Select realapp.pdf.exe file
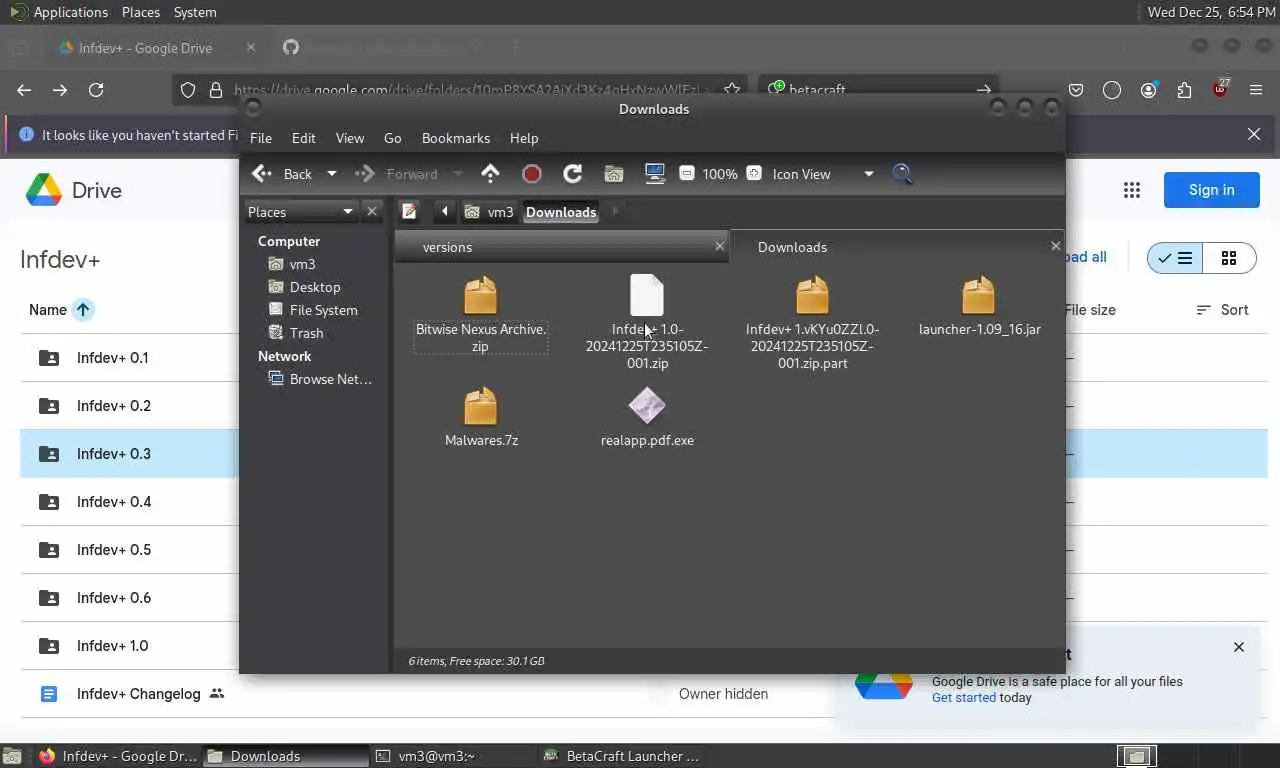Screen dimensions: 1280x768 pyautogui.click(x=647, y=417)
